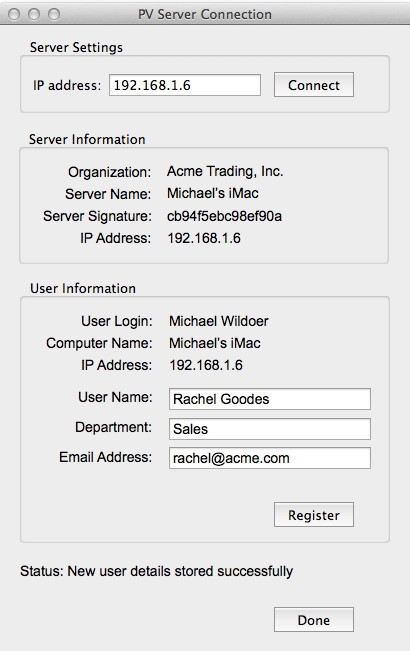The height and width of the screenshot is (651, 410).
Task: Close the PV Server Connection window
Action: [x=14, y=15]
